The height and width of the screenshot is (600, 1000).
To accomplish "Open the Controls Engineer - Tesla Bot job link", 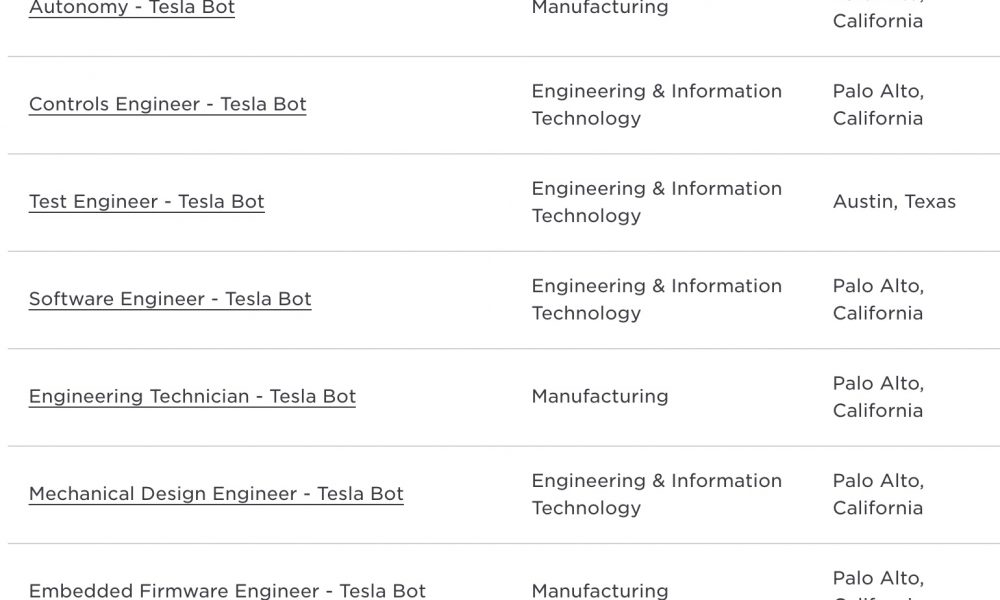I will coord(168,104).
